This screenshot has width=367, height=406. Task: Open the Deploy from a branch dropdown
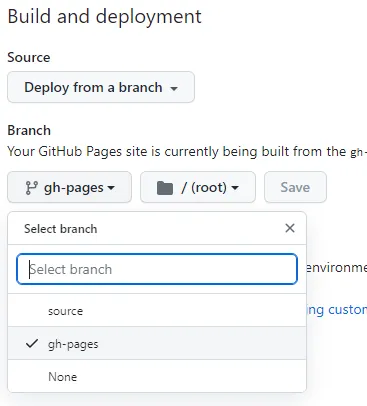coord(101,87)
